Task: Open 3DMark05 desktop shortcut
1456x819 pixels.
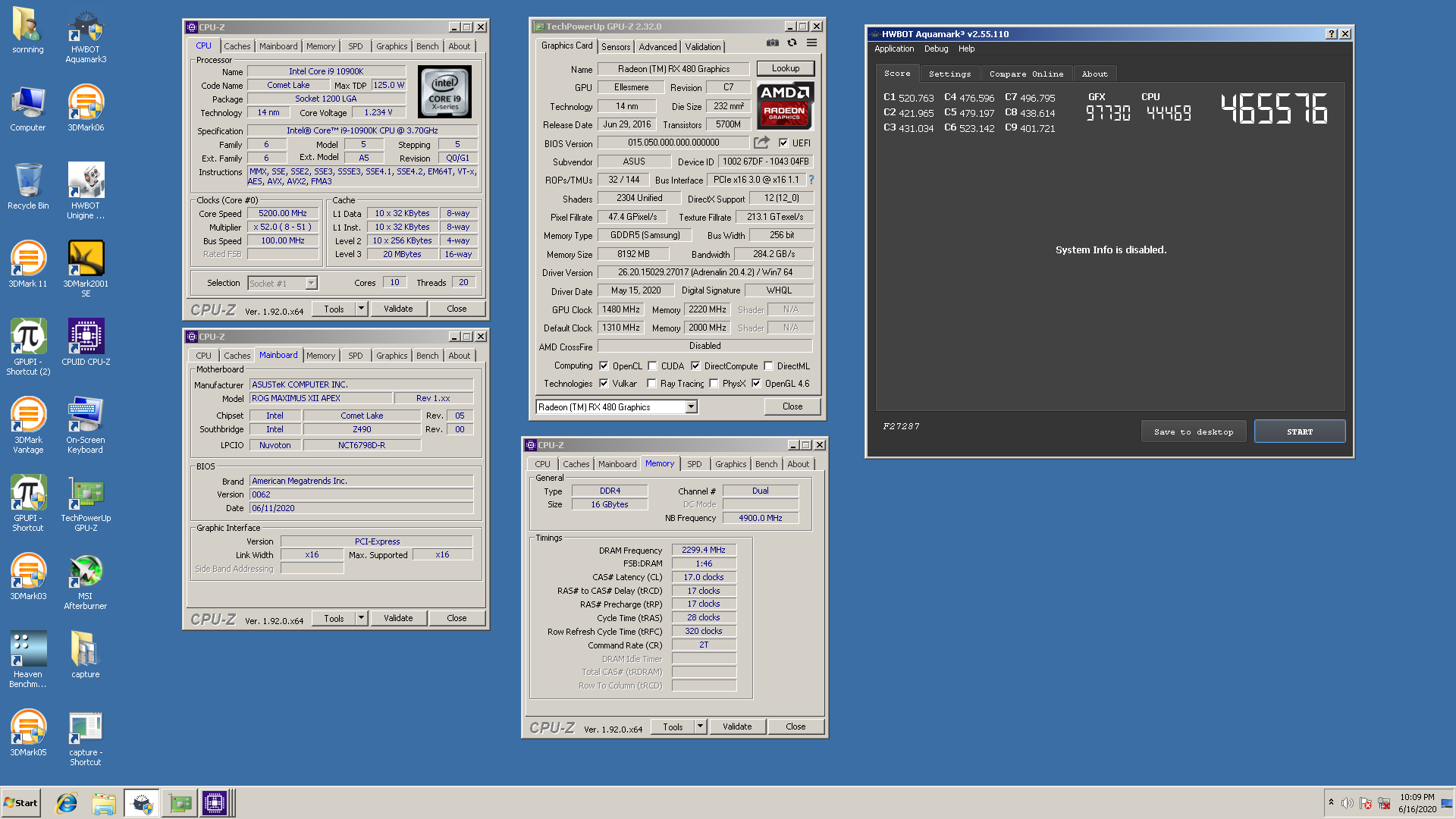Action: [x=28, y=732]
